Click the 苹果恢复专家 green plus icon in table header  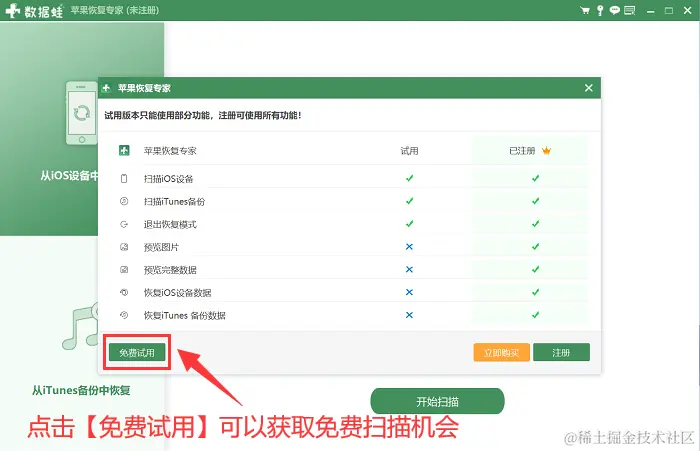(124, 150)
